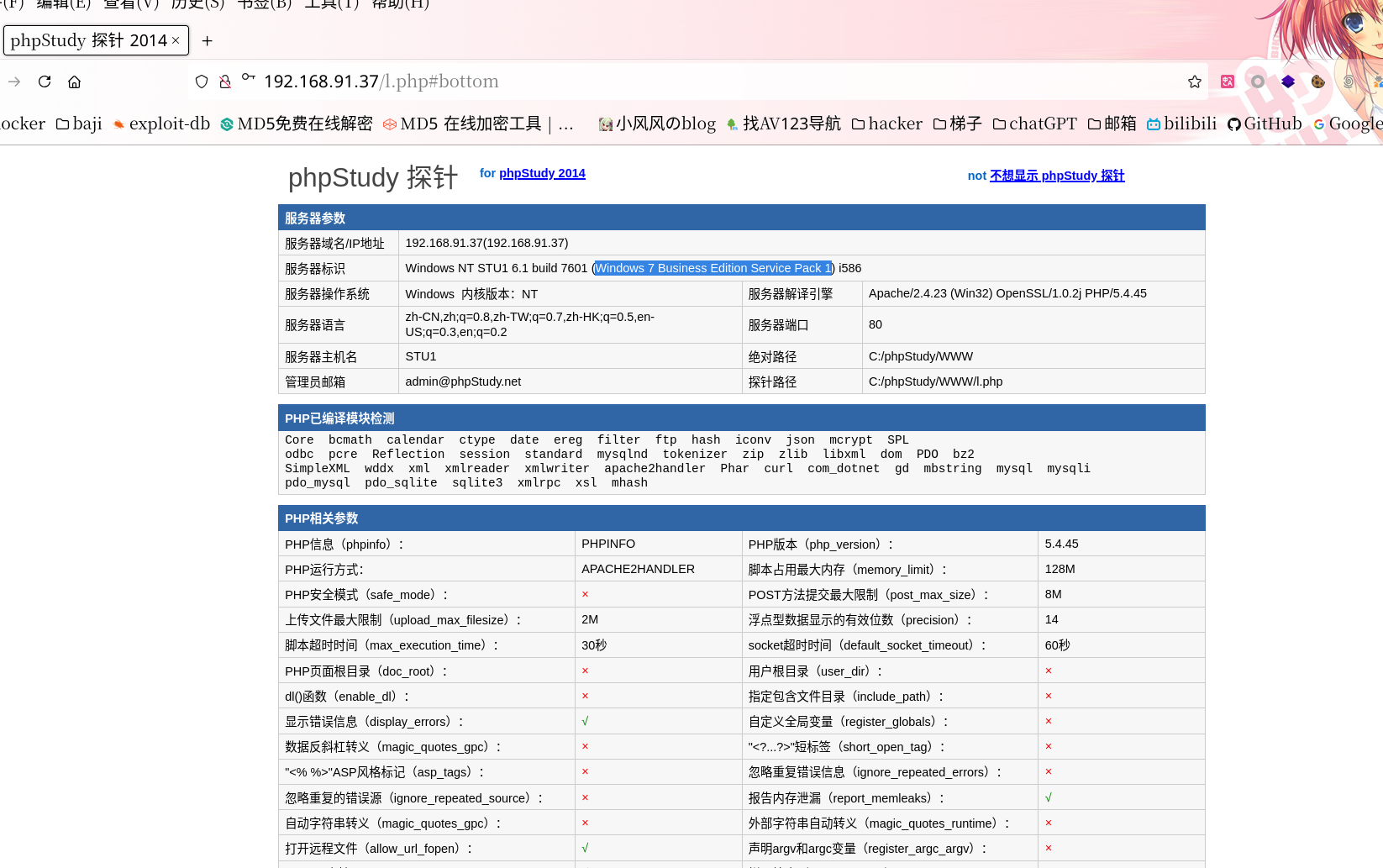Viewport: 1383px width, 868px height.
Task: Open the 工具(T) menu
Action: [332, 4]
